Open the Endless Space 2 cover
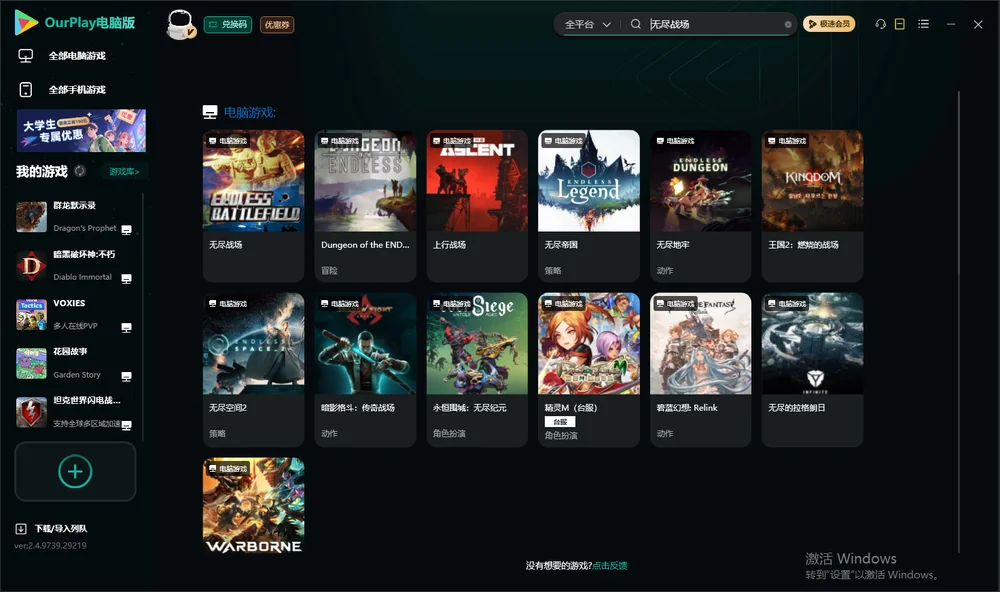This screenshot has height=592, width=1000. point(254,344)
